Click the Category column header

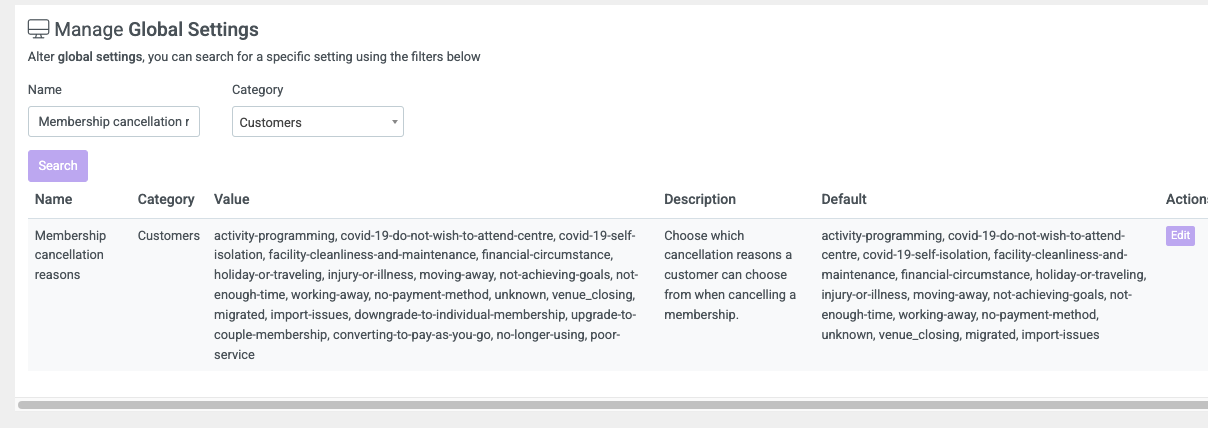click(x=166, y=199)
